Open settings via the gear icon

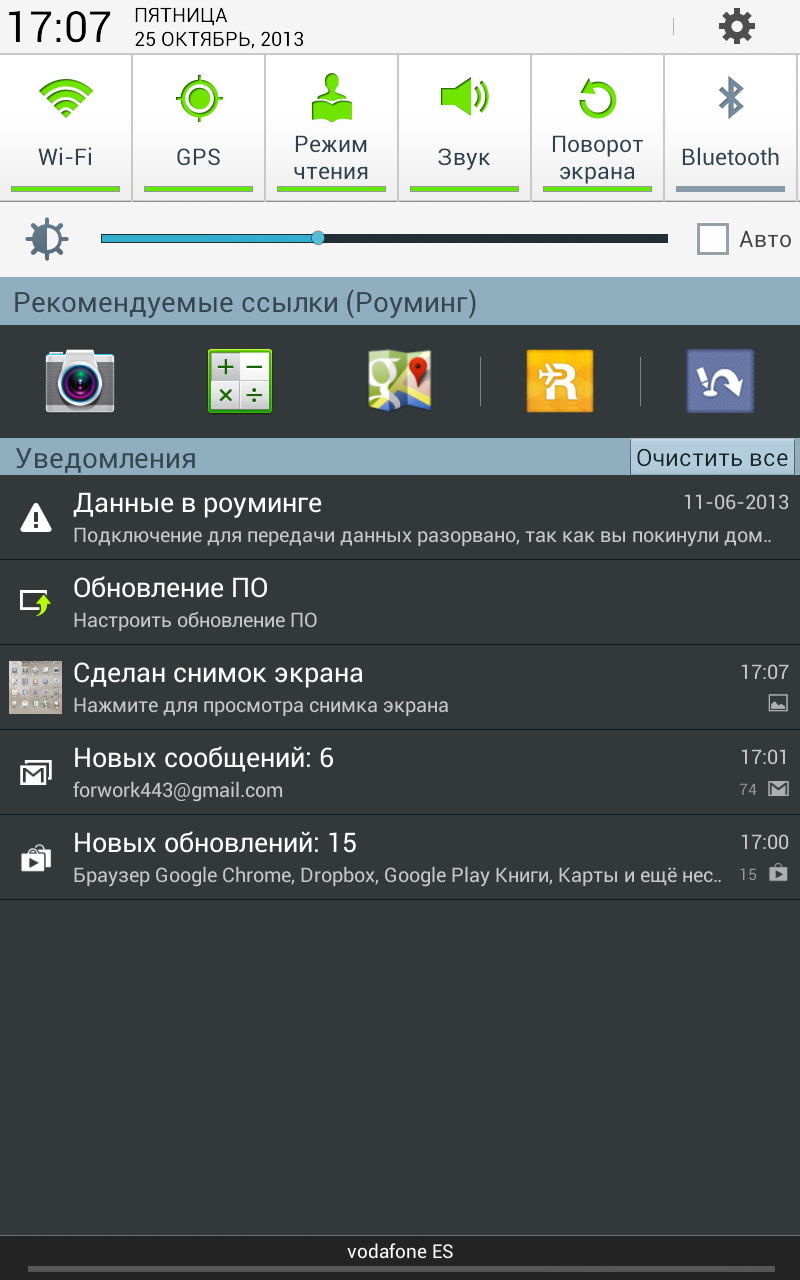point(737,26)
